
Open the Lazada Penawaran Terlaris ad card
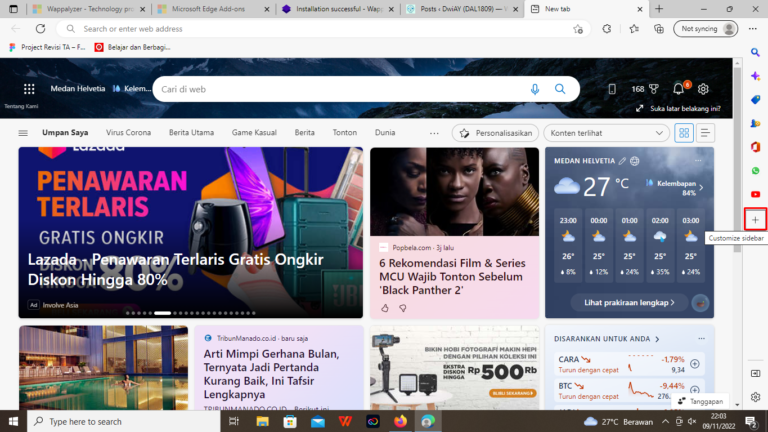pyautogui.click(x=191, y=233)
